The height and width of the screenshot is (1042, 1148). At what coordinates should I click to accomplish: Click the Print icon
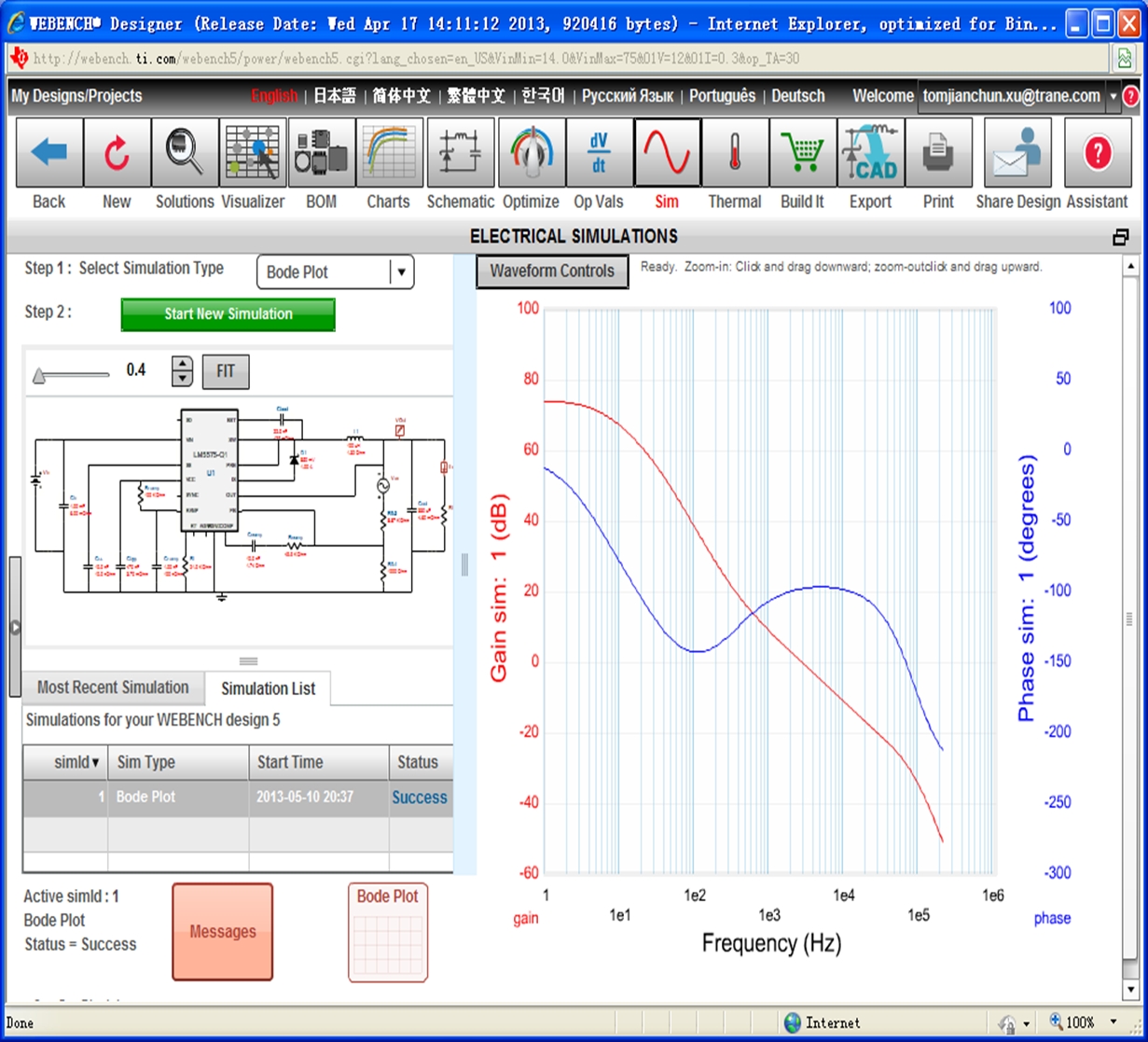(x=938, y=153)
